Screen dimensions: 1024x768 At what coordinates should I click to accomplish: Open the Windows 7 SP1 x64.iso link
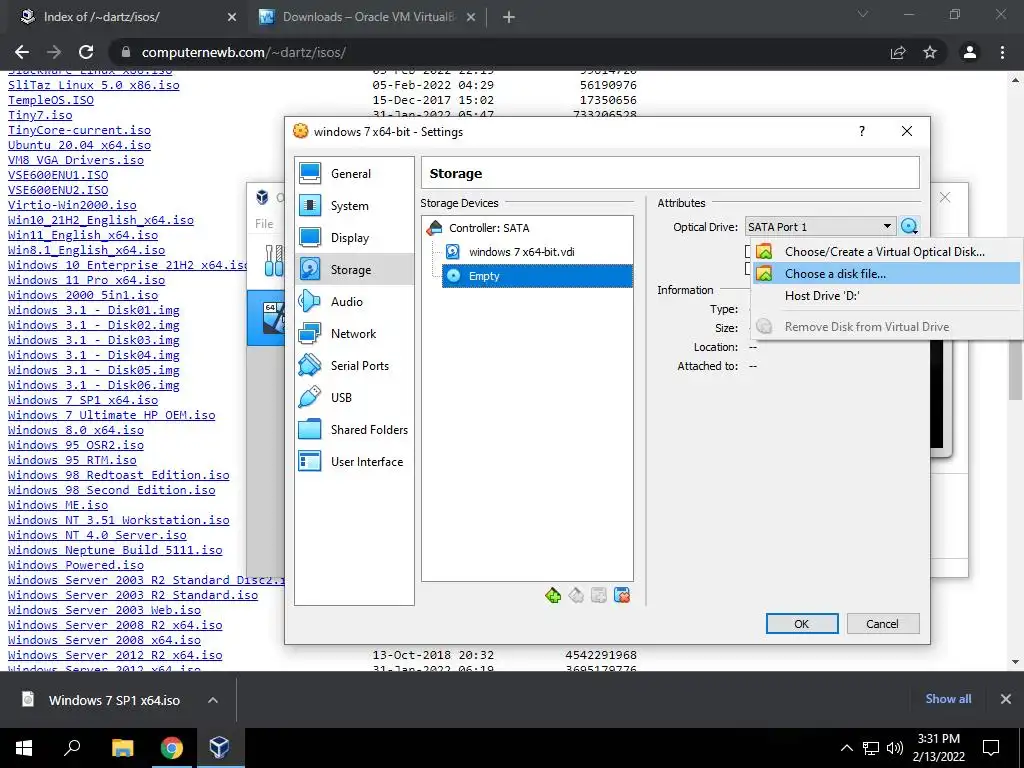83,400
